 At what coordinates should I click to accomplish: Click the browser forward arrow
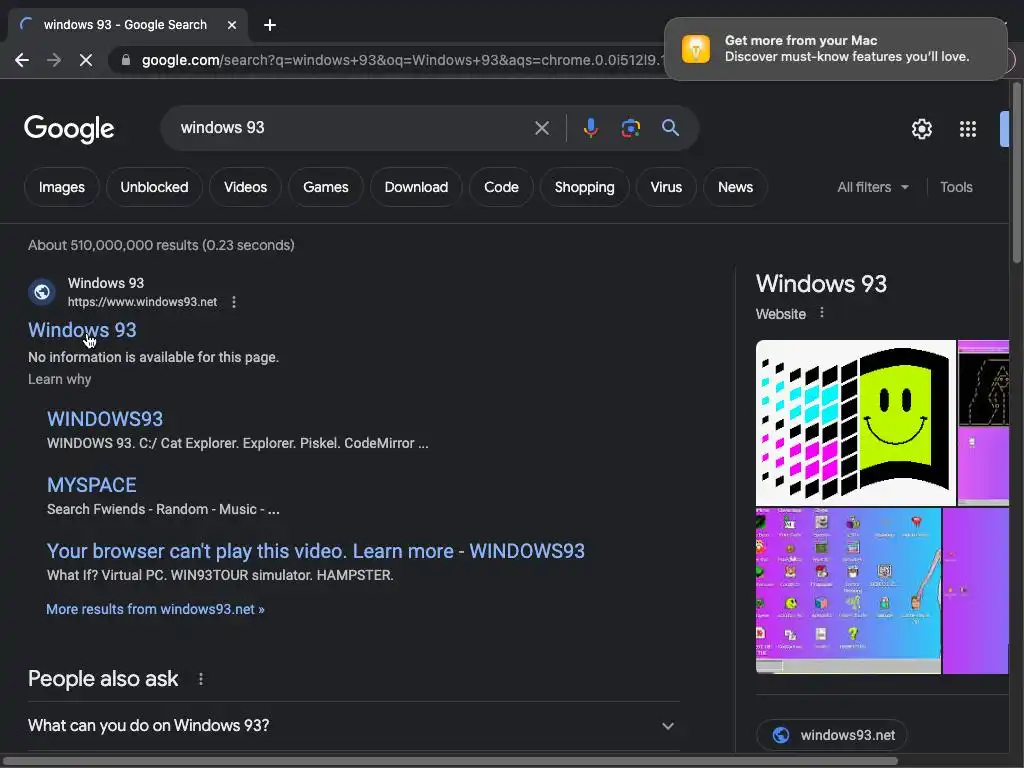(x=54, y=60)
